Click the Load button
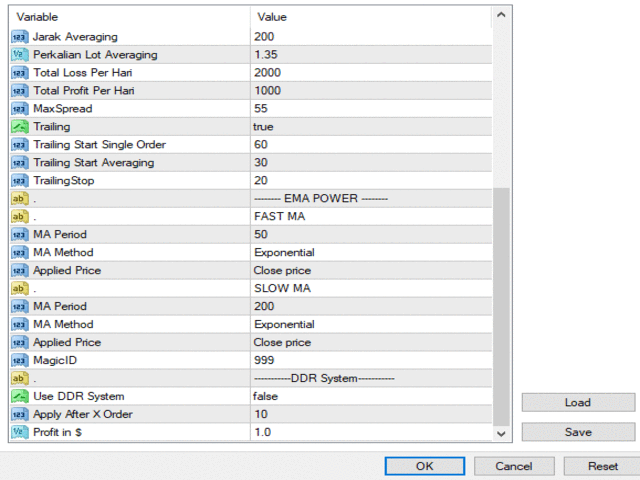640x480 pixels. click(x=578, y=402)
